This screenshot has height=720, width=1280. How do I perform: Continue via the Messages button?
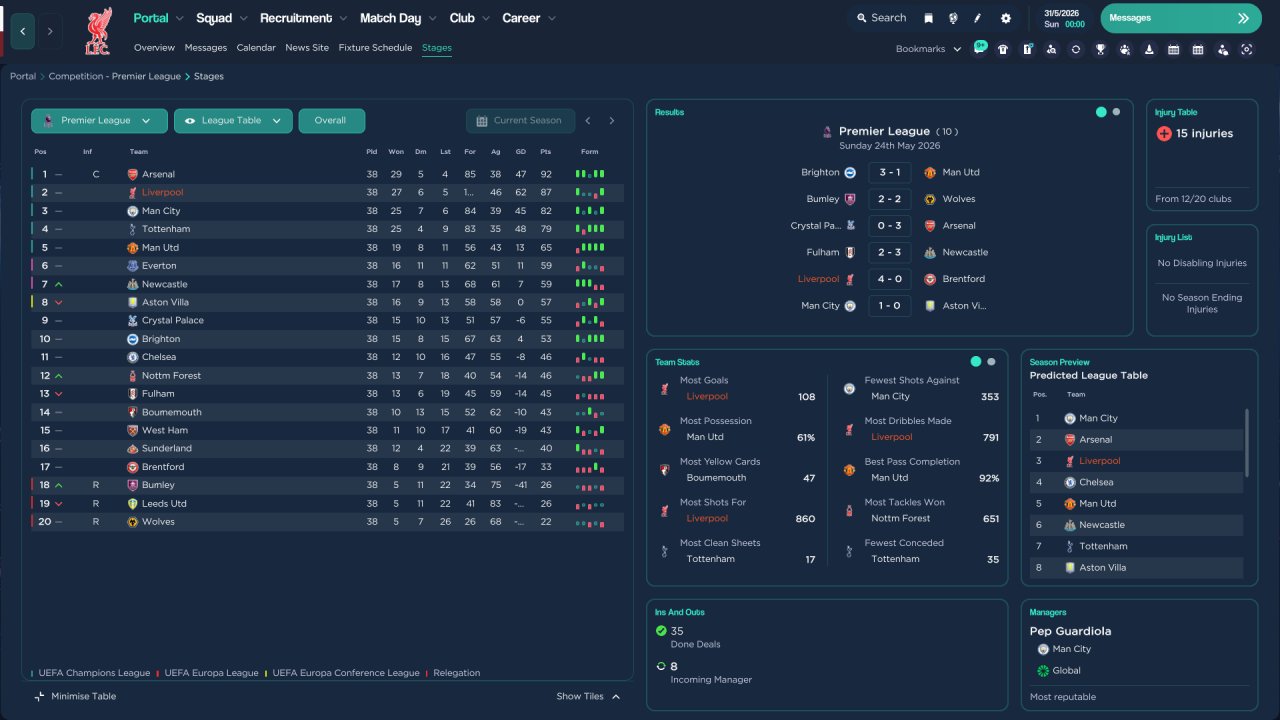click(1180, 18)
